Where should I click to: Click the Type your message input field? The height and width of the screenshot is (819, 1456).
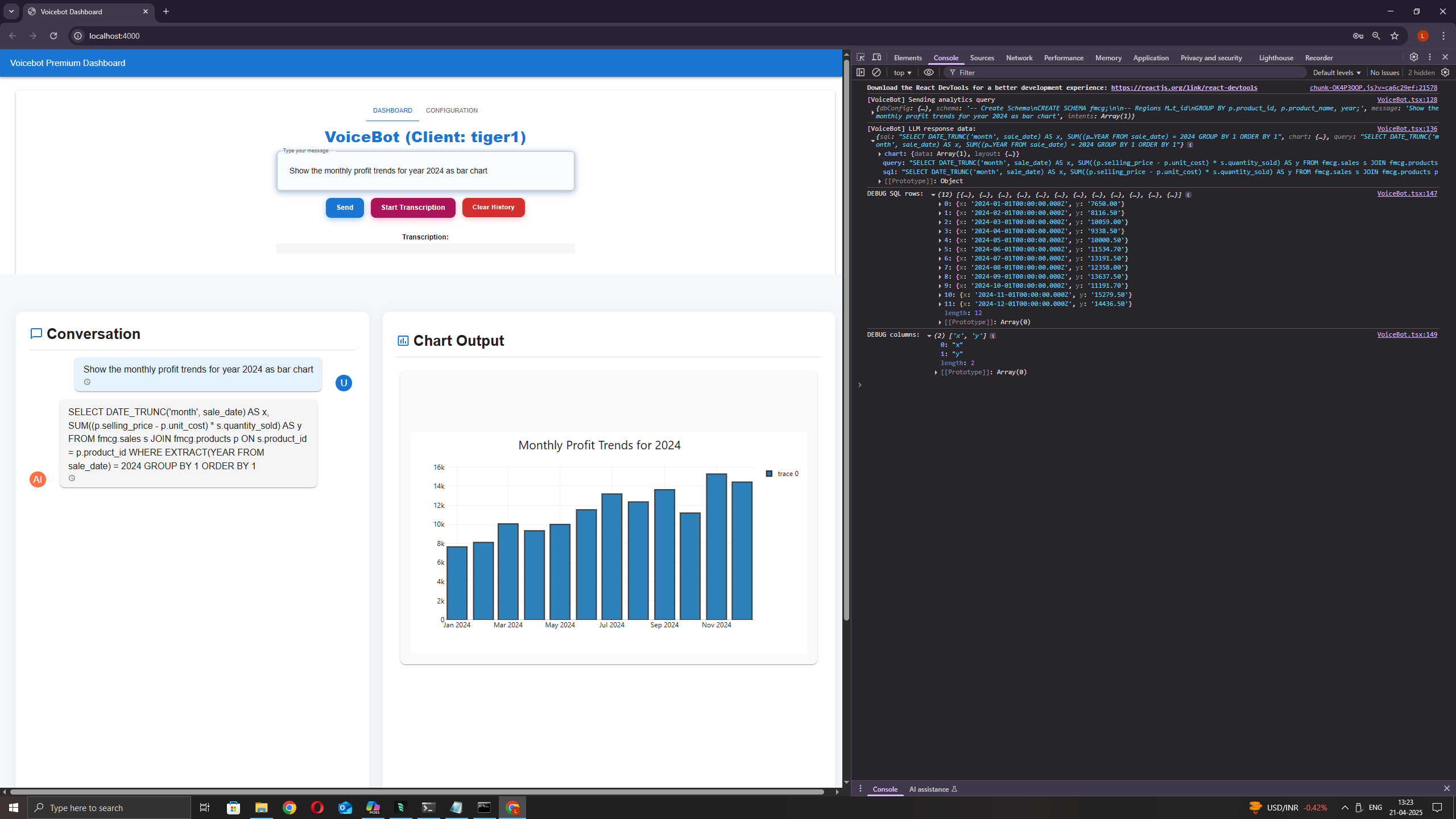coord(425,171)
